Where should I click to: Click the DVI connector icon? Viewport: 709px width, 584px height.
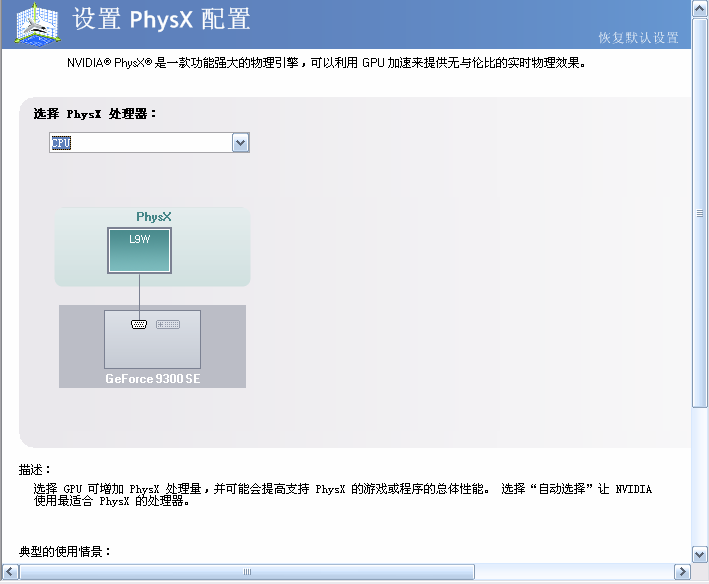[168, 324]
